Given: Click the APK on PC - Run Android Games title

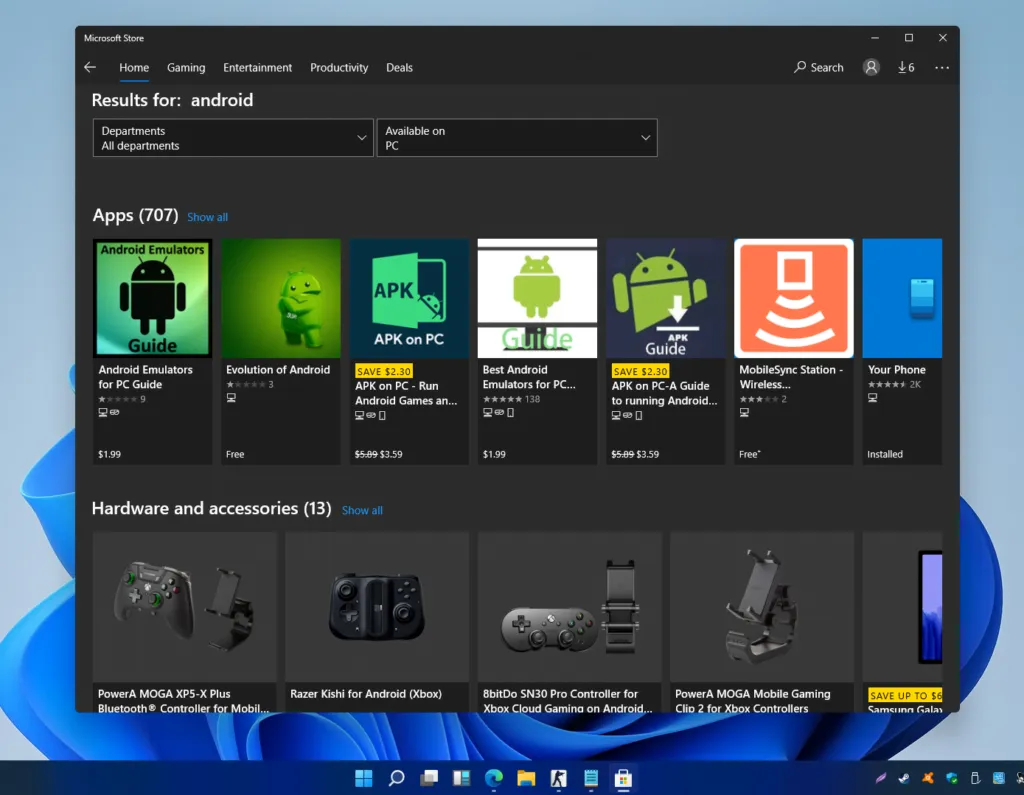Looking at the screenshot, I should tap(406, 393).
